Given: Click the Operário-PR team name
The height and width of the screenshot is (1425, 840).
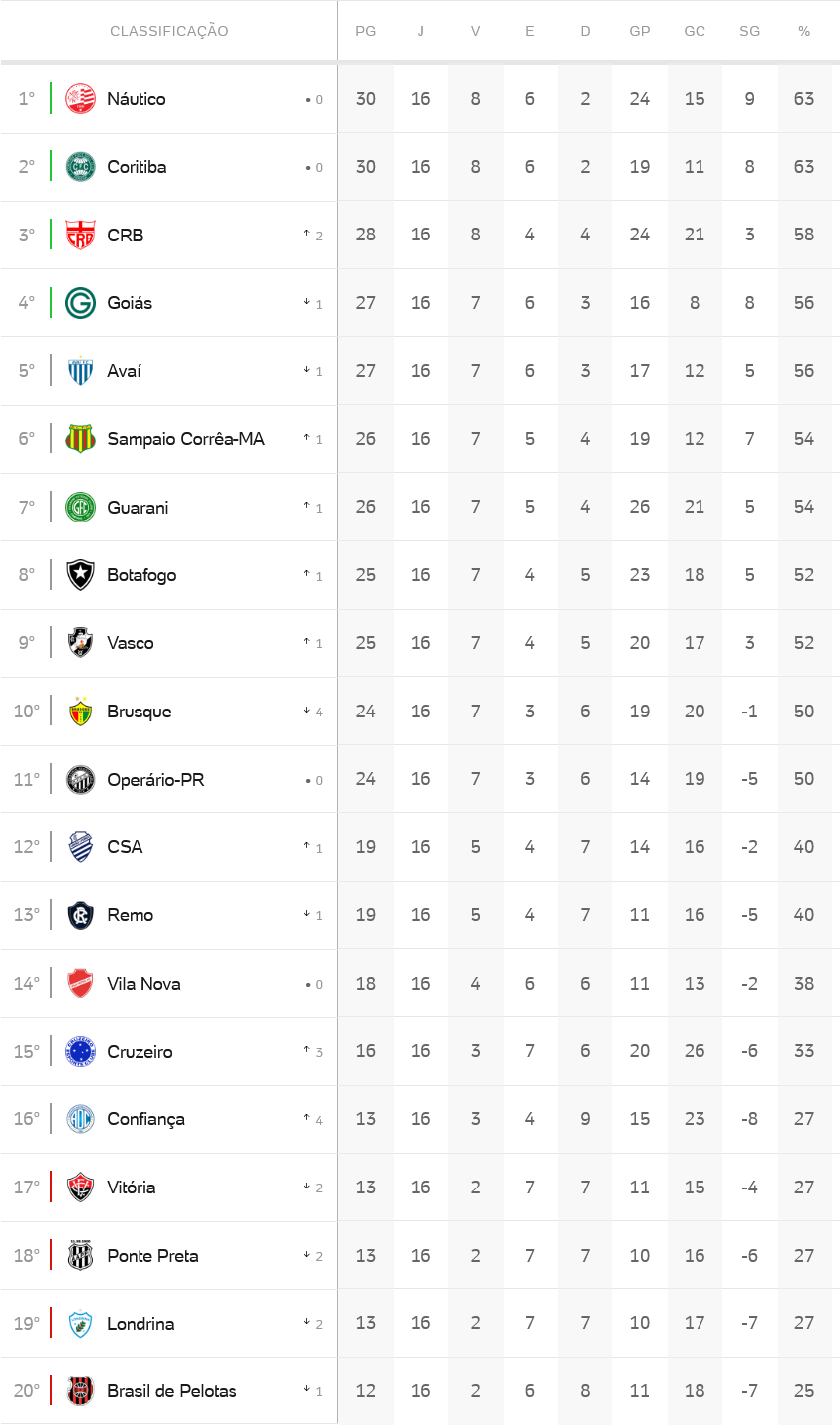Looking at the screenshot, I should [155, 780].
